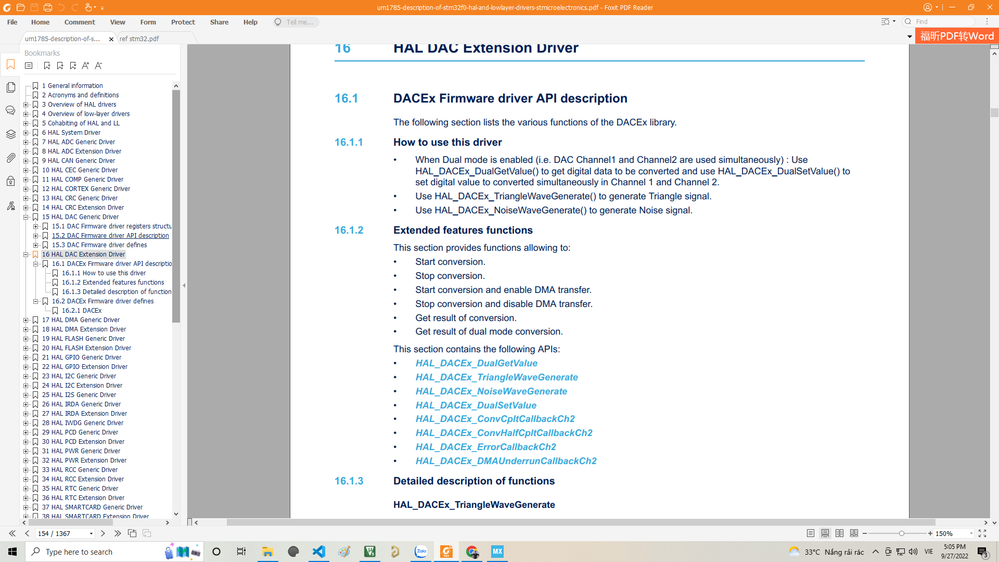Open the Pages thumbnail panel icon
The height and width of the screenshot is (562, 999).
(11, 87)
